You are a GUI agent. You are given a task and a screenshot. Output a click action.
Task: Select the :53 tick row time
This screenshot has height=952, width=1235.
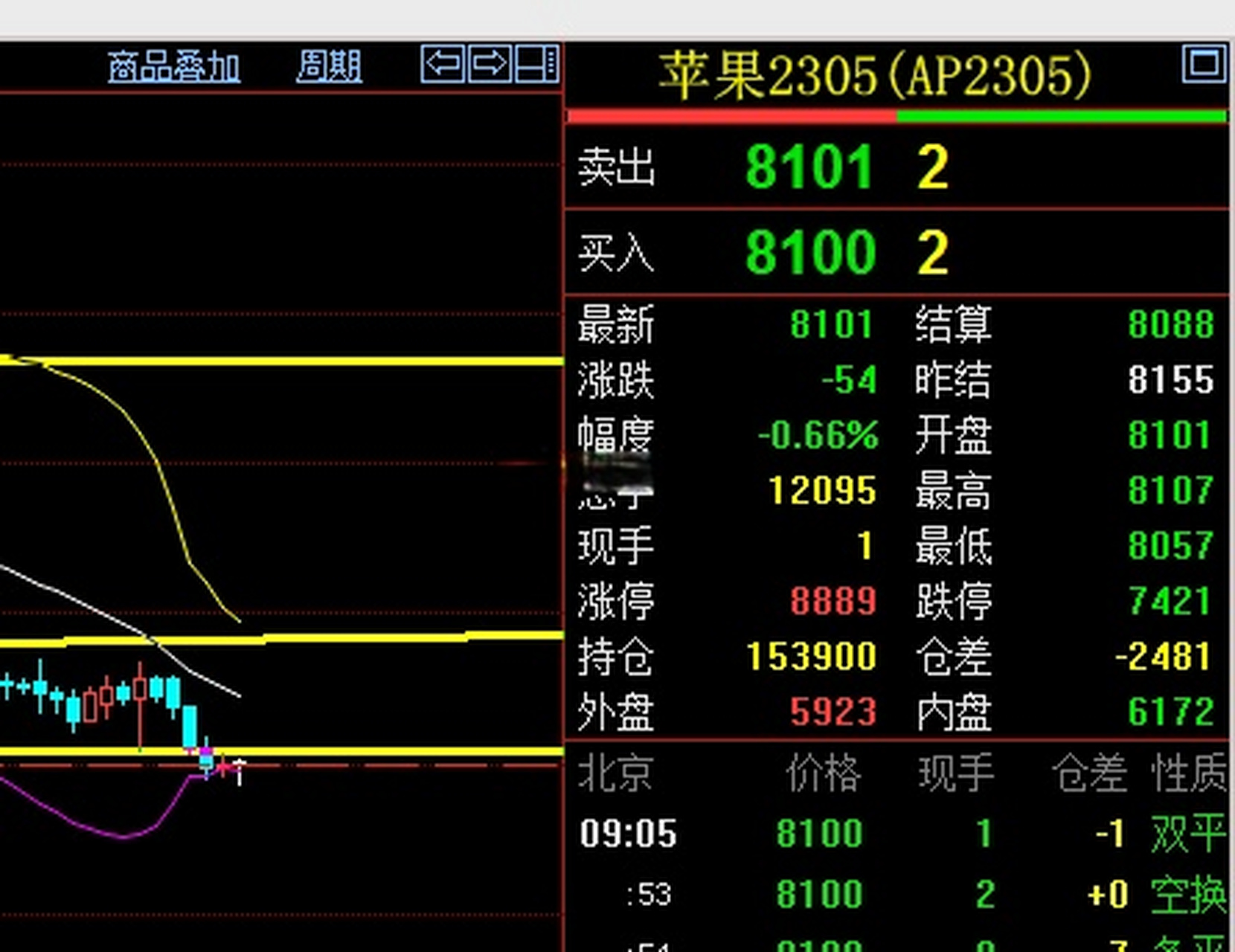coord(649,895)
